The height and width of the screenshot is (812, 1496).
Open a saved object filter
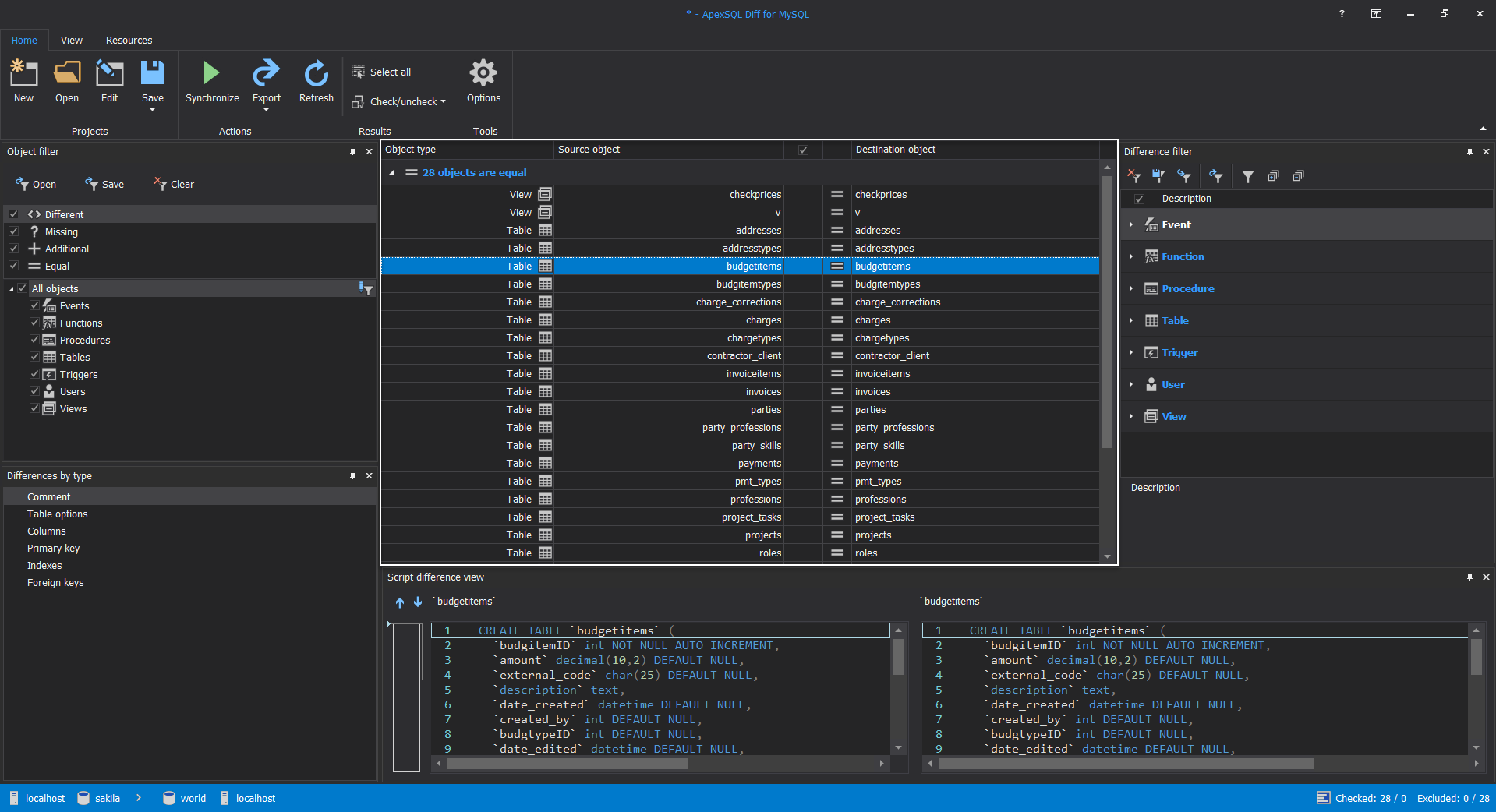[36, 184]
